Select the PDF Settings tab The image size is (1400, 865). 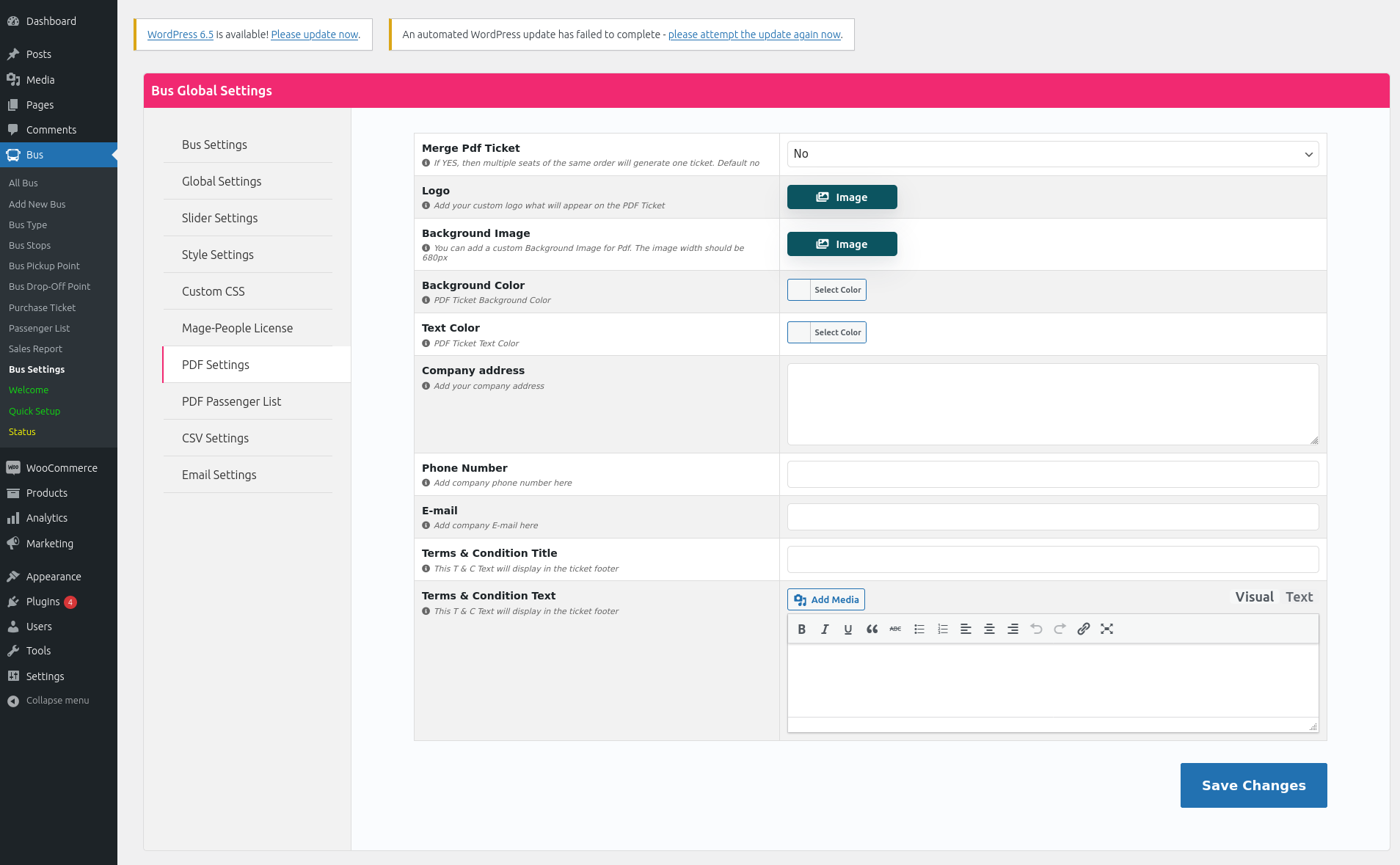256,365
